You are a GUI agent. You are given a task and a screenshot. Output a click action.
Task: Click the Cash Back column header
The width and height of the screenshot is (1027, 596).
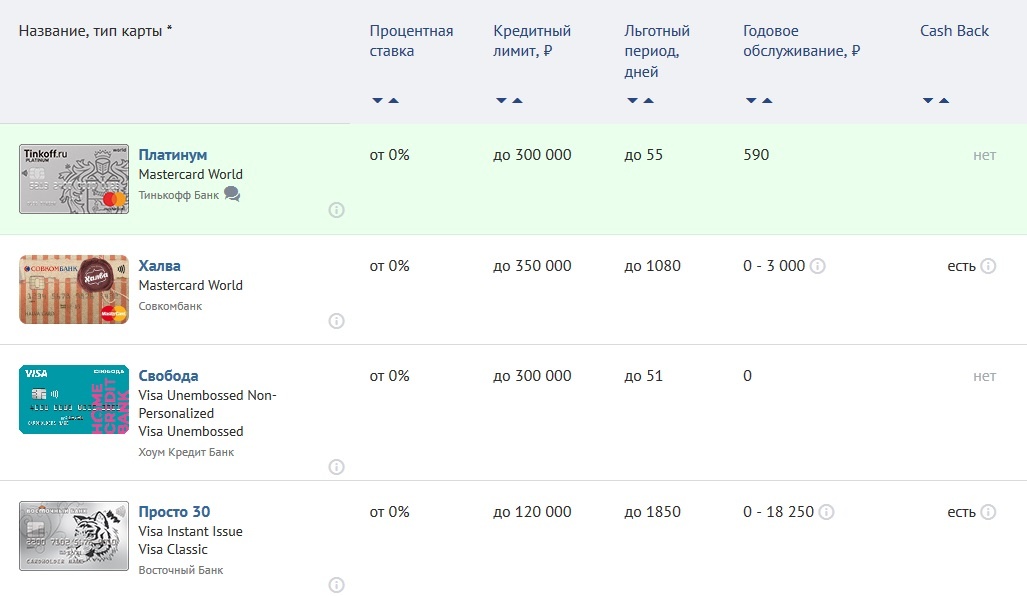pyautogui.click(x=954, y=31)
